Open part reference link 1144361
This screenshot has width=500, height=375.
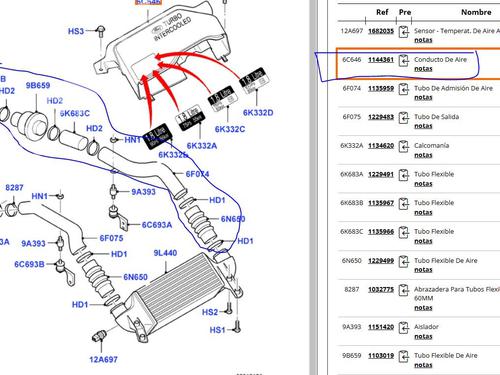(381, 60)
